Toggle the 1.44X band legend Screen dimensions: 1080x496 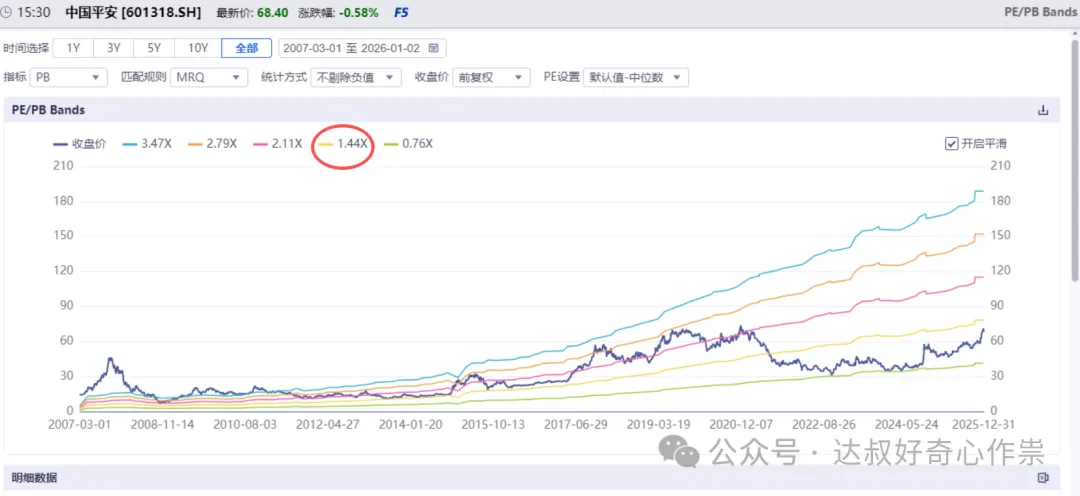pyautogui.click(x=342, y=144)
